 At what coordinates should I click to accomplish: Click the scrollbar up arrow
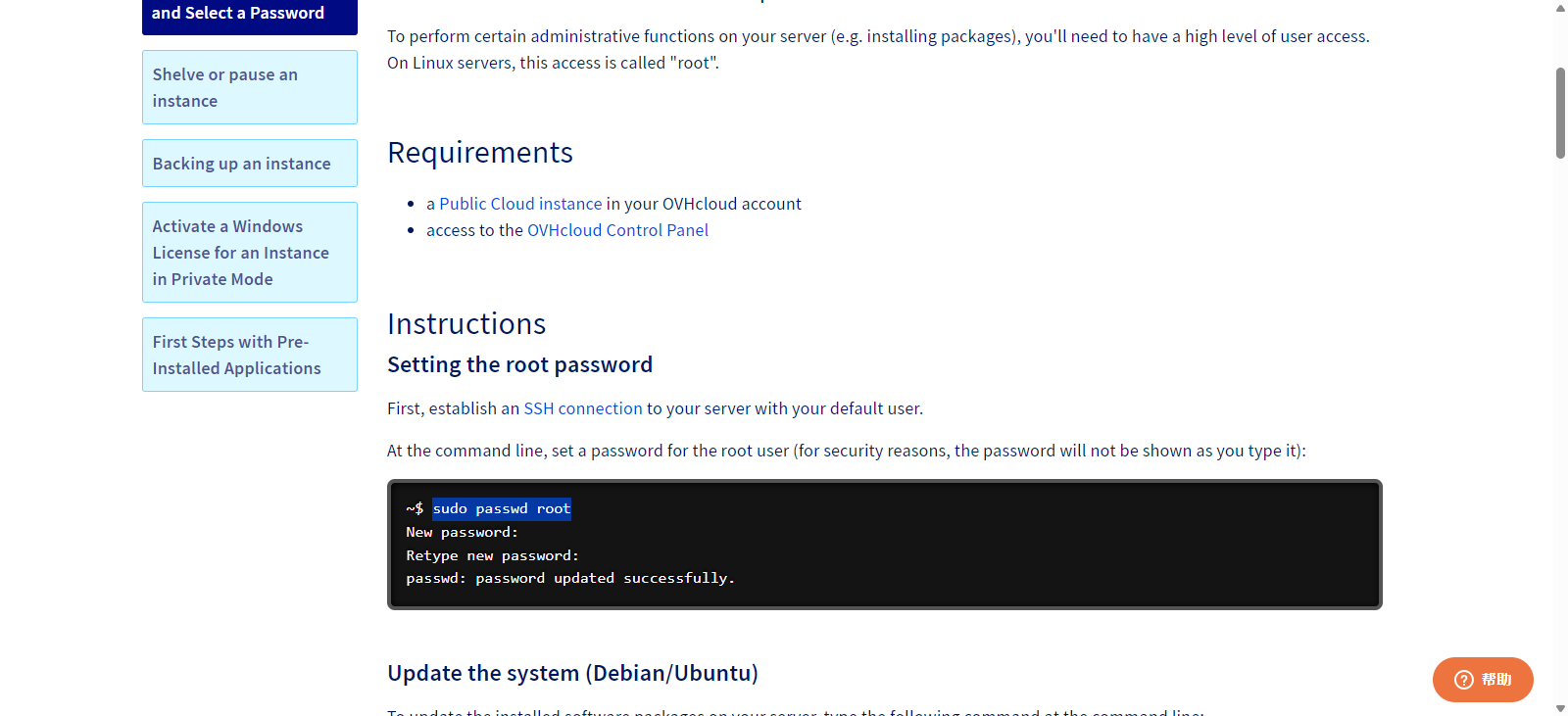click(1560, 8)
